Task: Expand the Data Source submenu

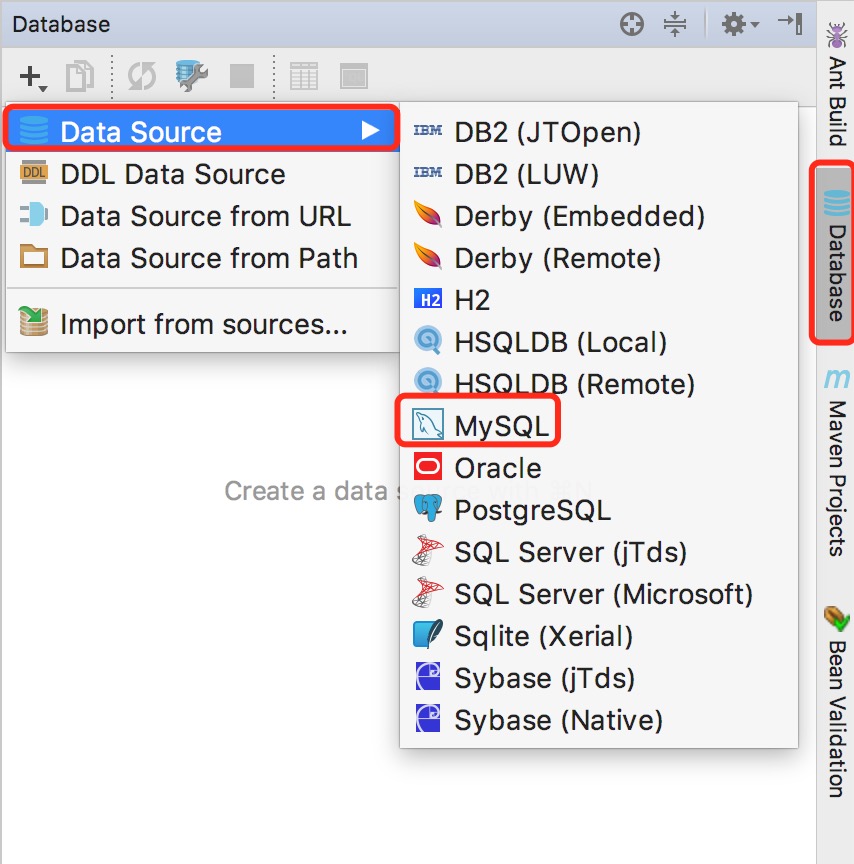Action: click(x=201, y=131)
